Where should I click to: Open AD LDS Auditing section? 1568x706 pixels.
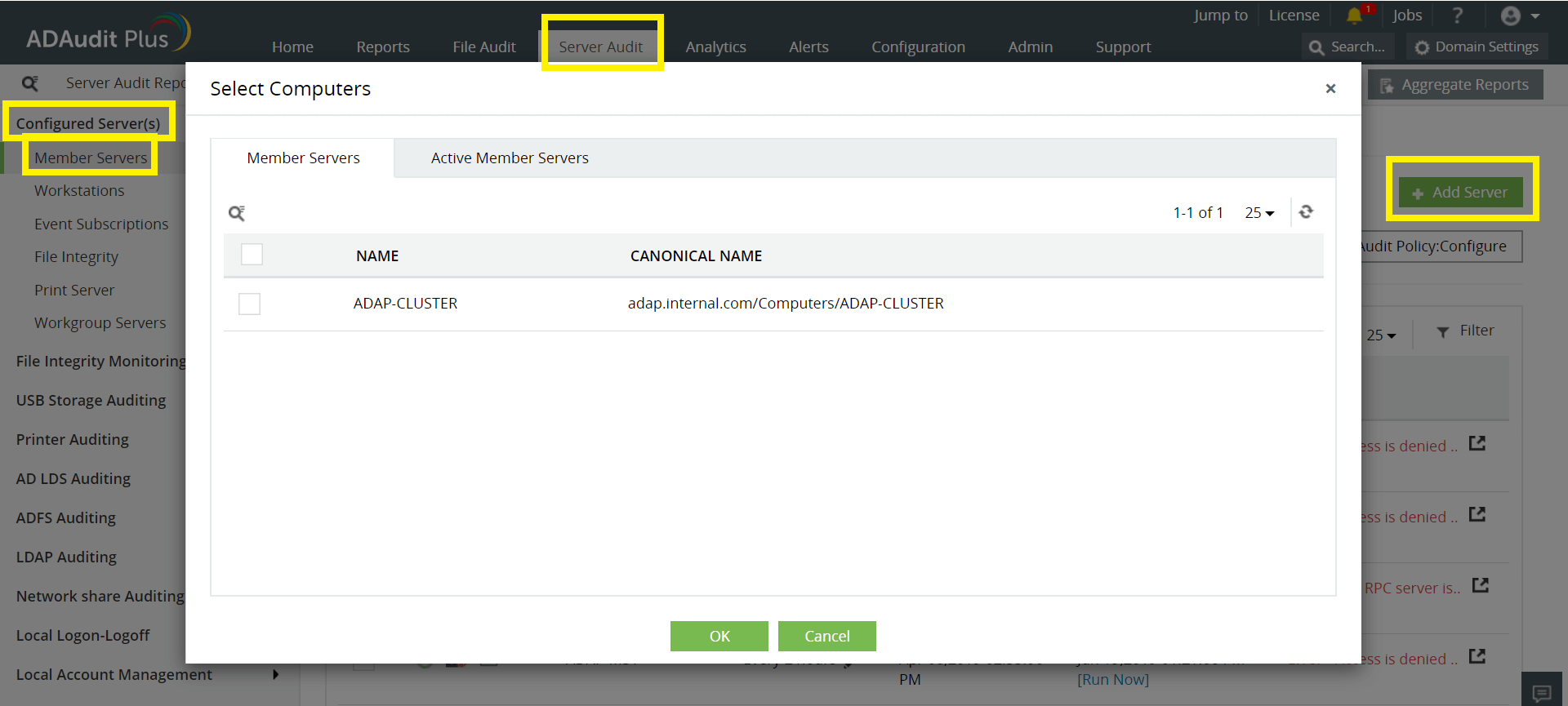tap(73, 478)
